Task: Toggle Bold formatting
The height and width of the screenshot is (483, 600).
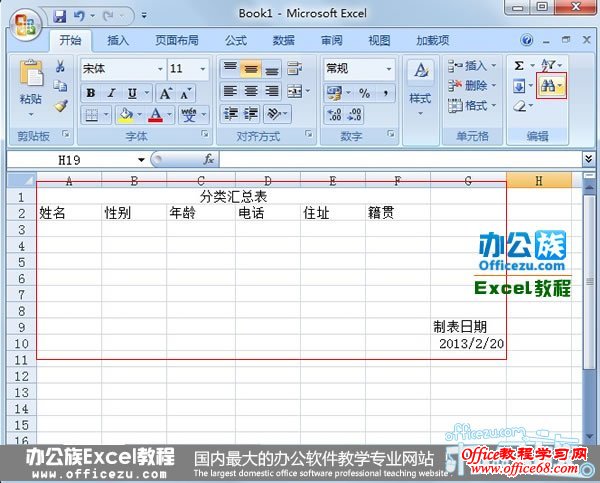Action: (91, 93)
